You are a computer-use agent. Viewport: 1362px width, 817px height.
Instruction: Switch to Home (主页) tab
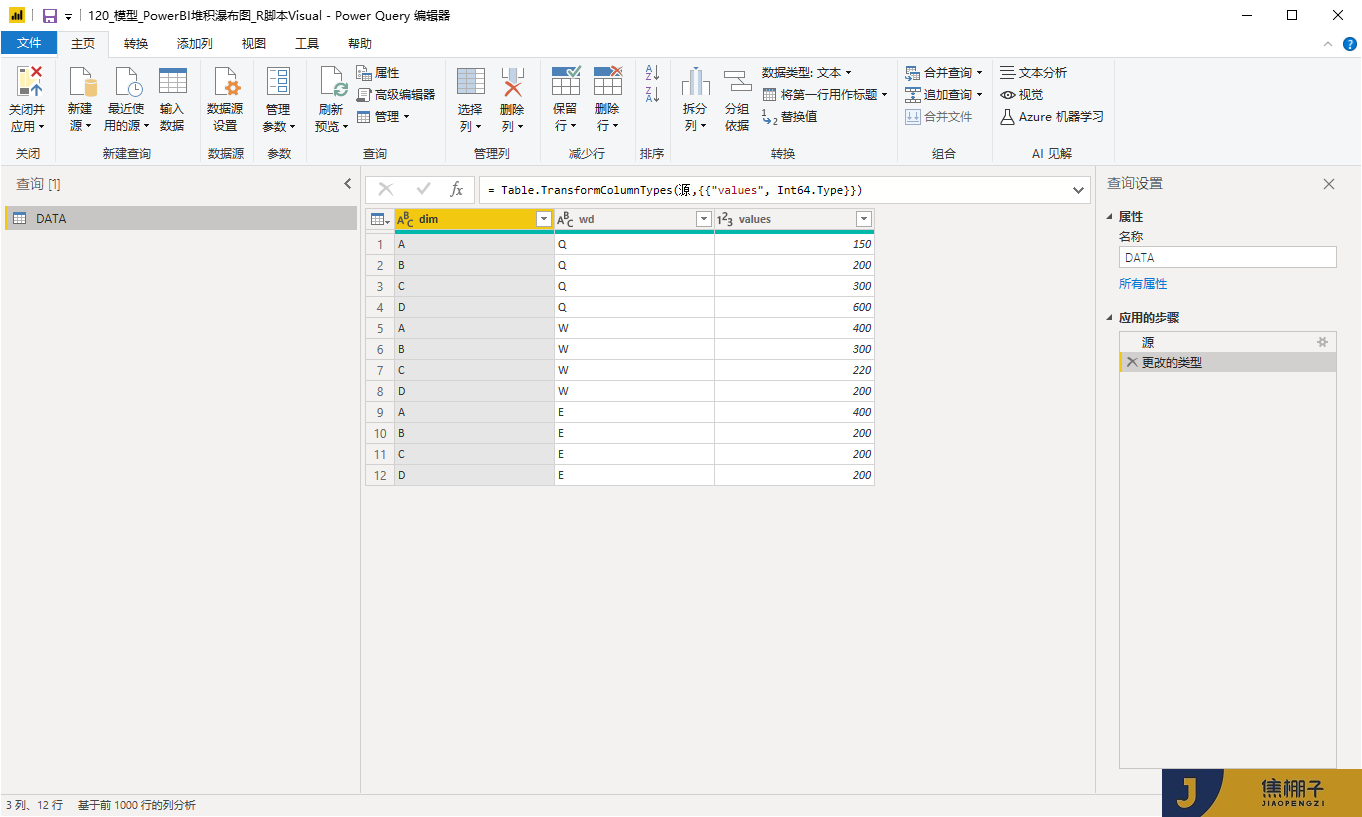[x=83, y=44]
